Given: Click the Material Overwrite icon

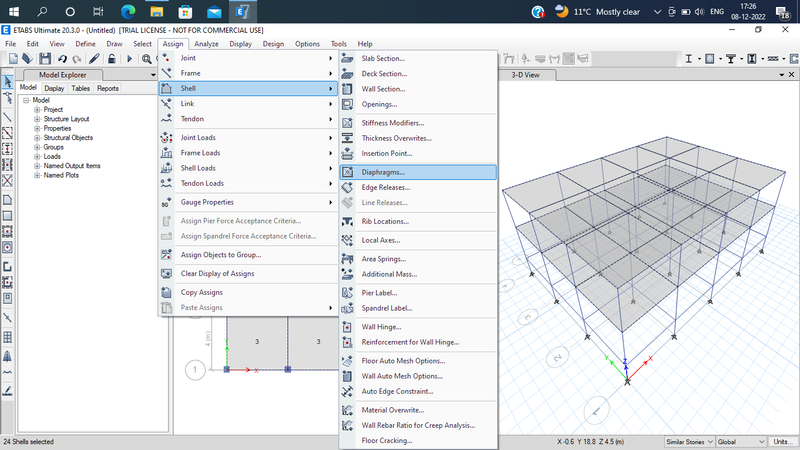Looking at the screenshot, I should [x=347, y=410].
